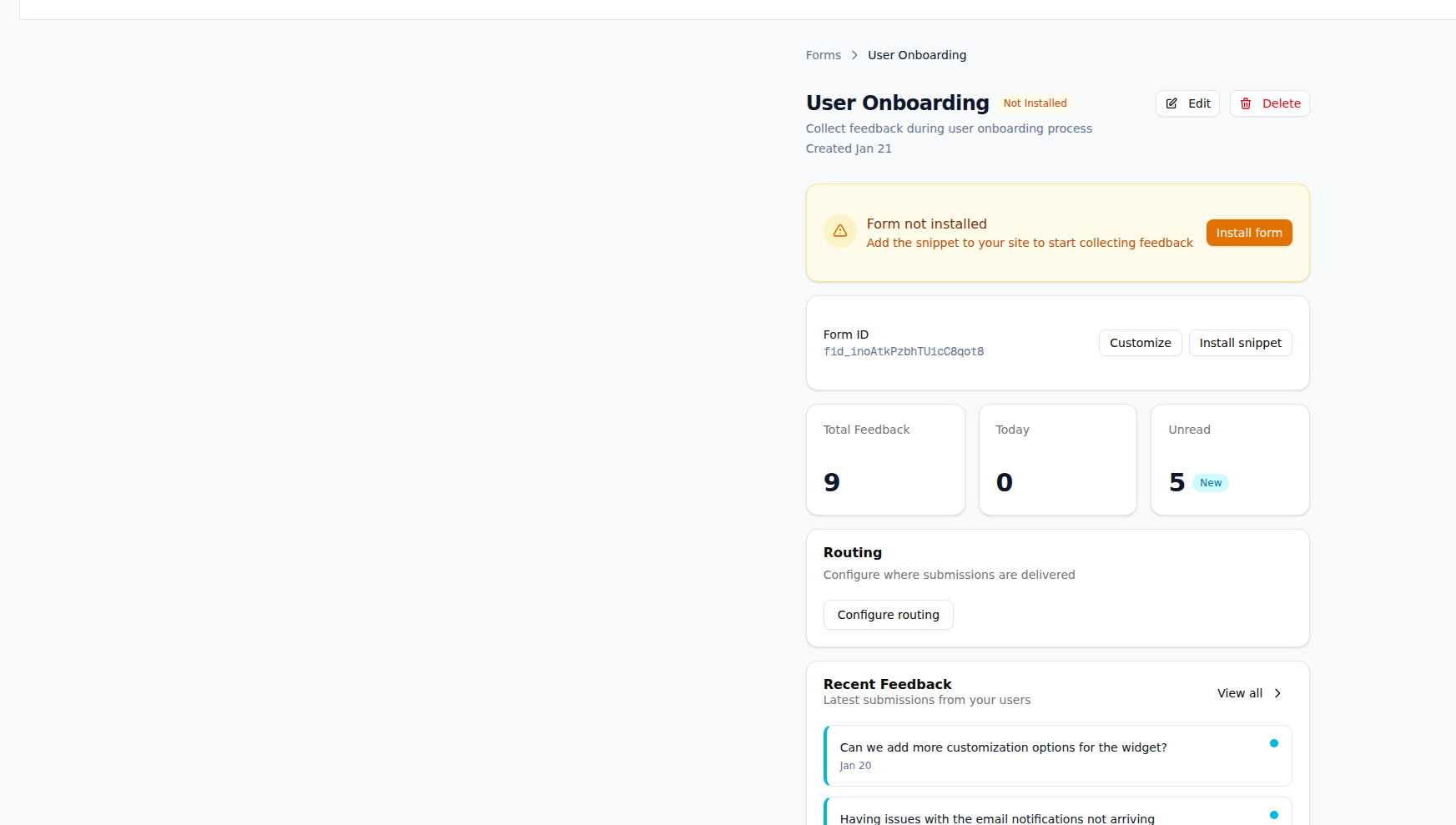Configure routing for submissions

888,615
